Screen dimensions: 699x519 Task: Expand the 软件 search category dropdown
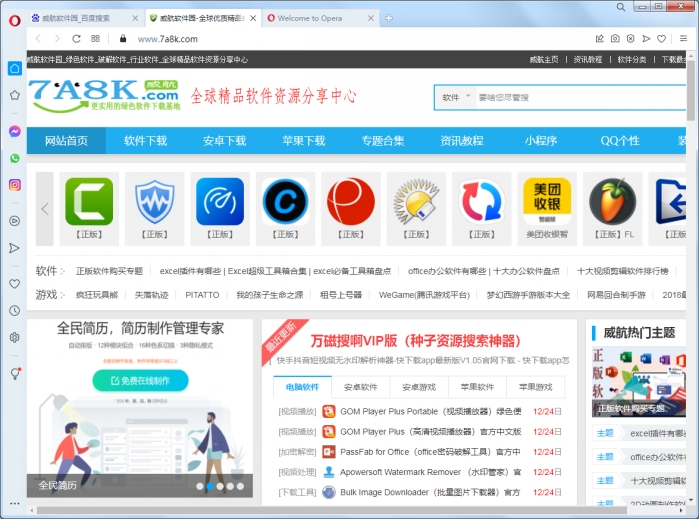[456, 97]
